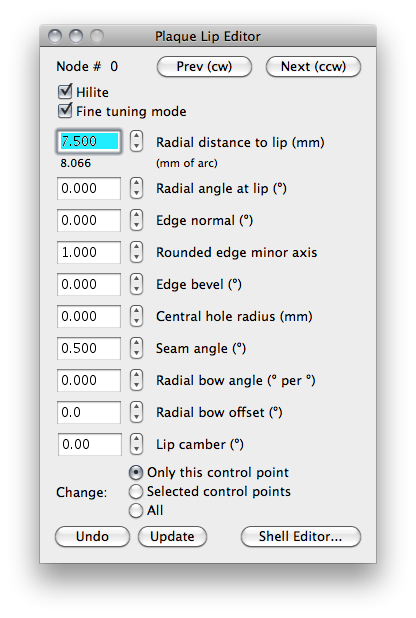The image size is (416, 618).
Task: Increase the Edge normal stepper value
Action: point(136,215)
